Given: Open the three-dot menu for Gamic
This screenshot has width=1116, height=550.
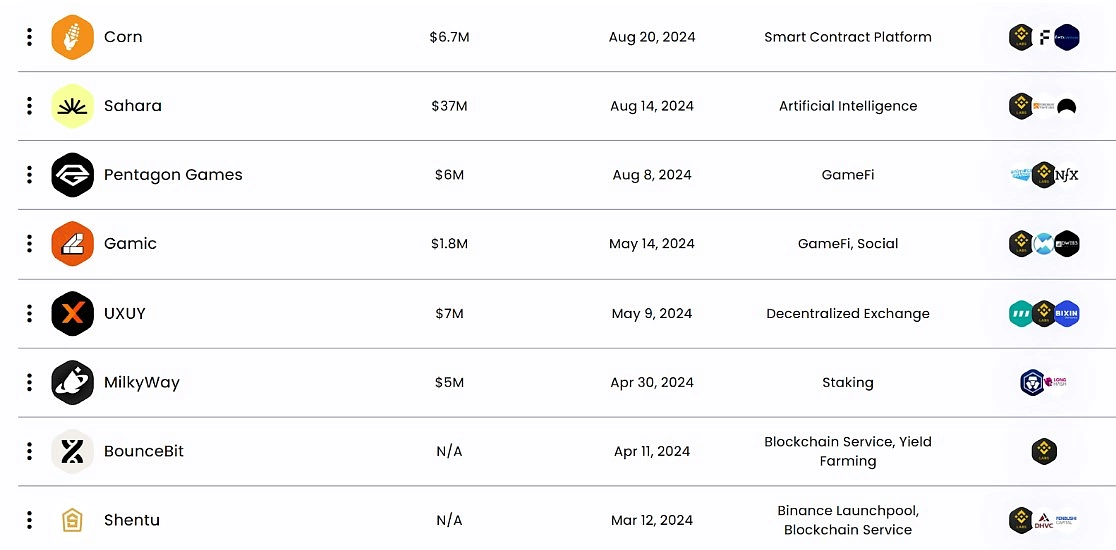Looking at the screenshot, I should [29, 244].
